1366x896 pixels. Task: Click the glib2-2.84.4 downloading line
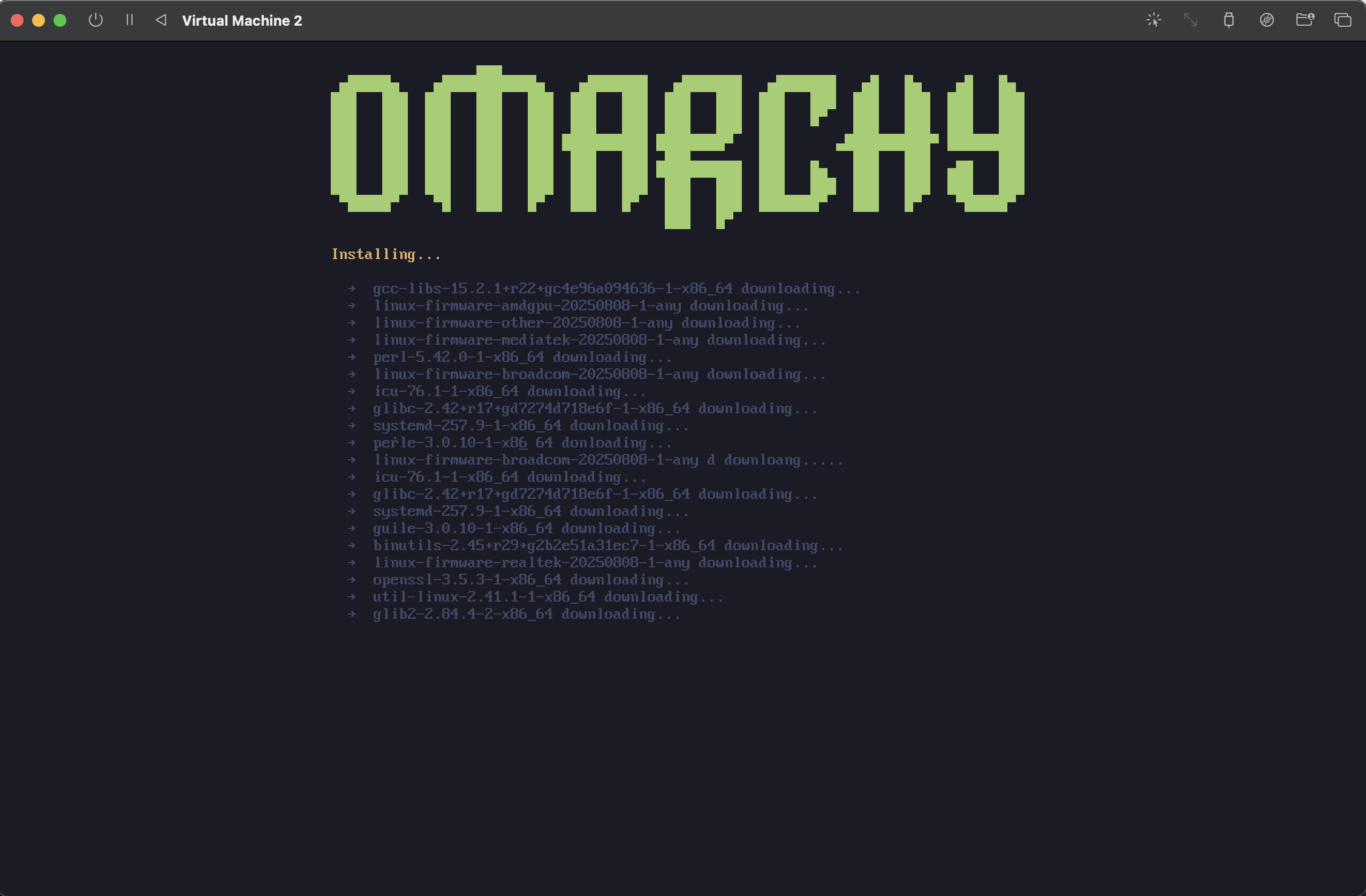pyautogui.click(x=526, y=614)
